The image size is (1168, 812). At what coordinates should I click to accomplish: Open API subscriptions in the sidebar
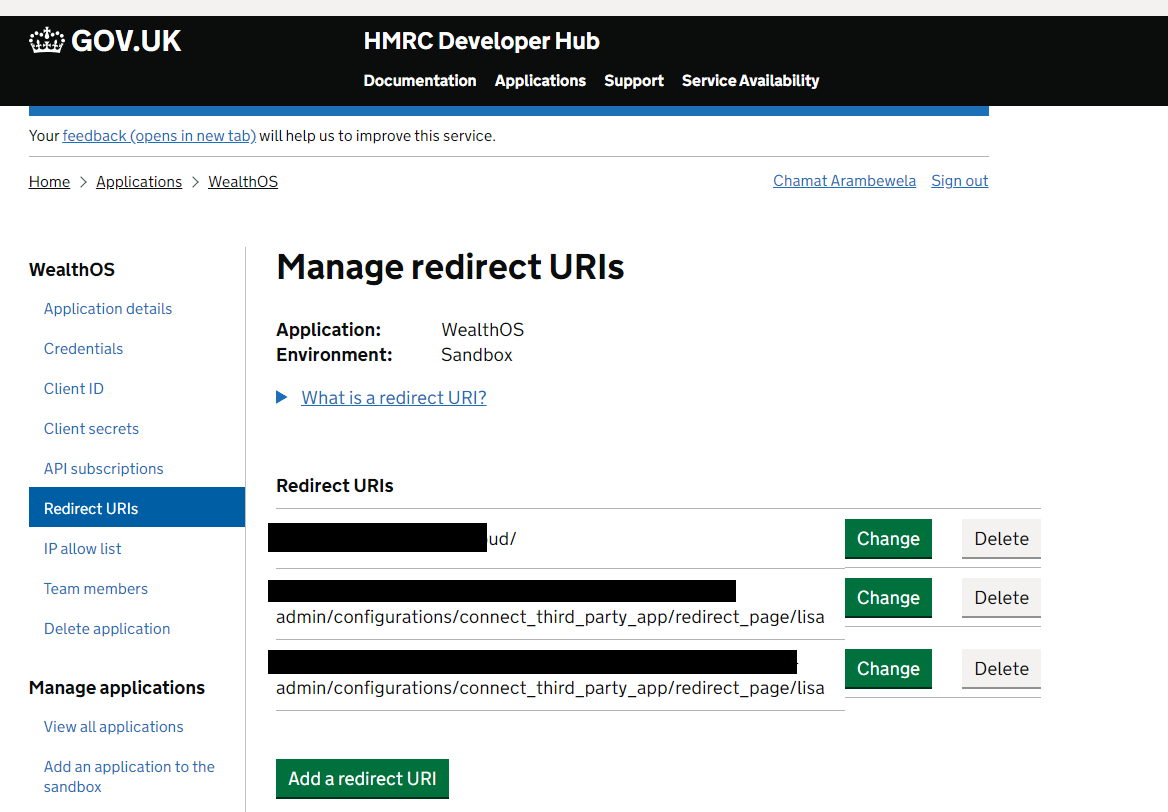coord(104,469)
